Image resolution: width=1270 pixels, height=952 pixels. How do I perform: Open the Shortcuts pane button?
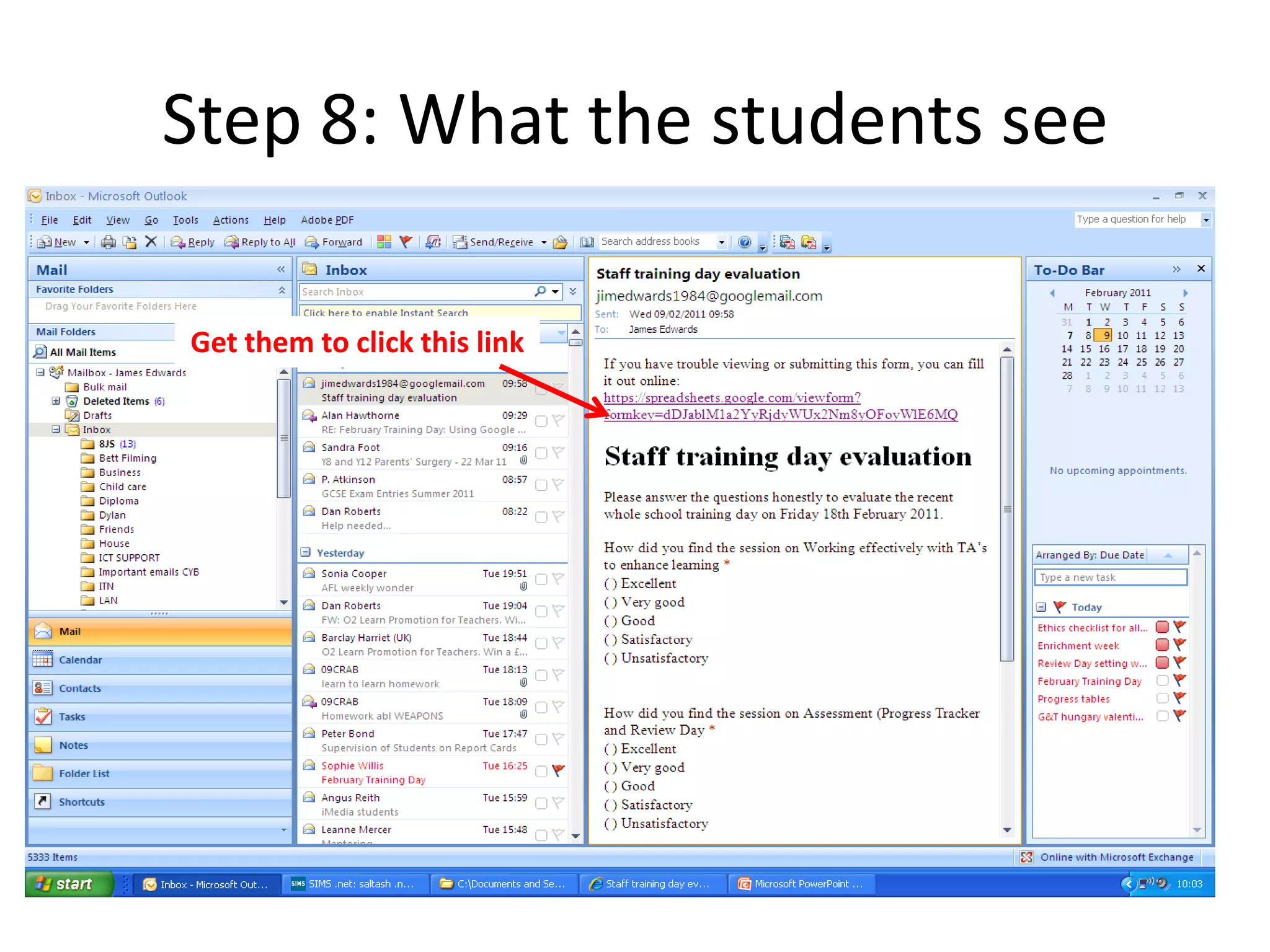pos(159,801)
